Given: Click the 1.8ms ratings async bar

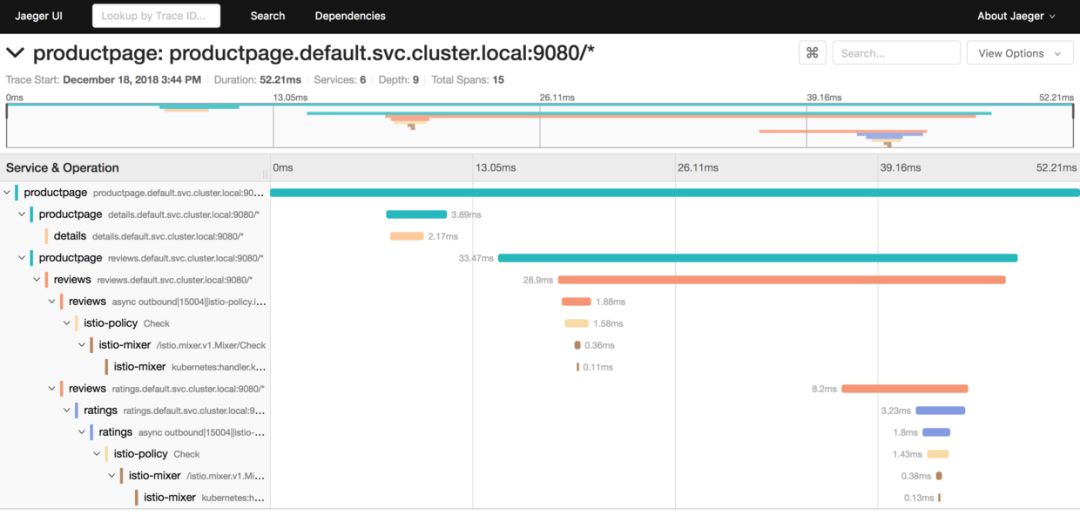Looking at the screenshot, I should (936, 433).
